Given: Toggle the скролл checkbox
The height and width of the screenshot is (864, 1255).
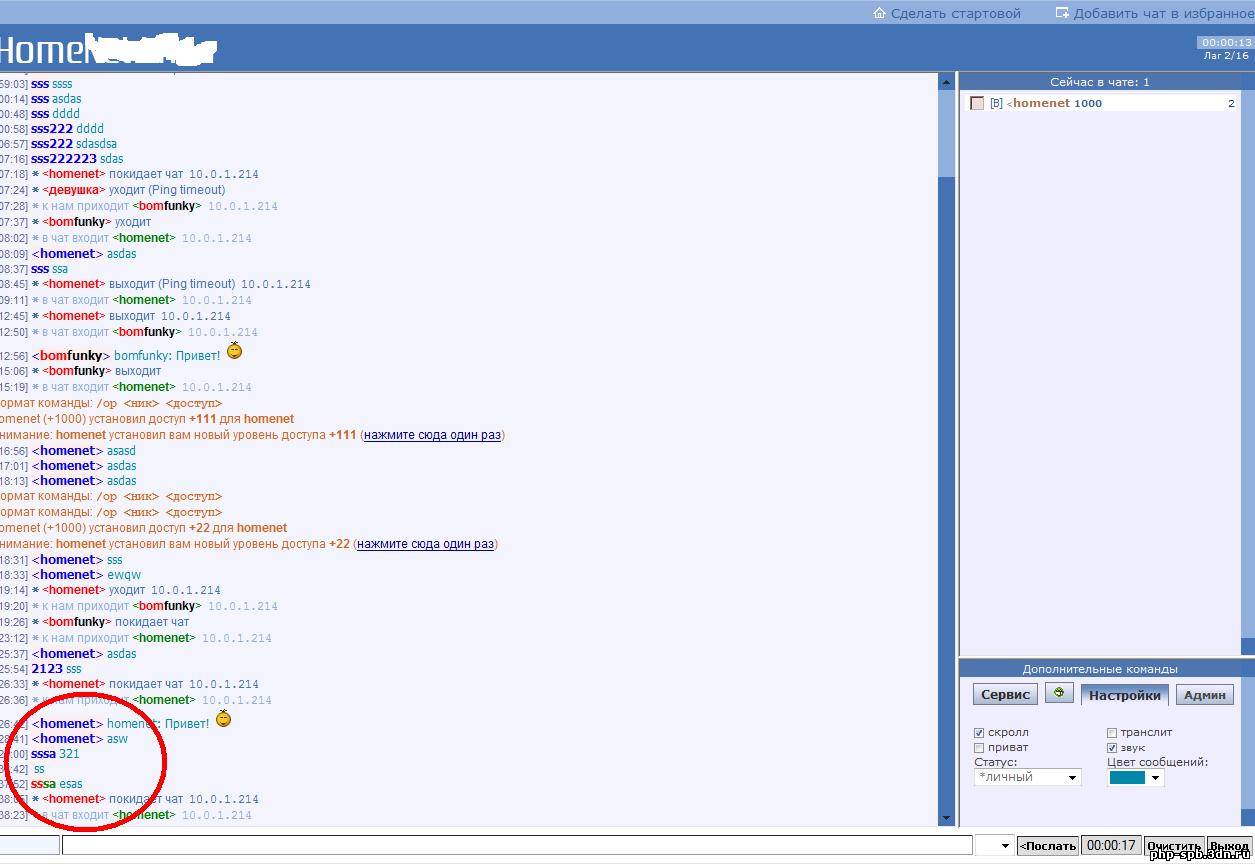Looking at the screenshot, I should pos(979,733).
